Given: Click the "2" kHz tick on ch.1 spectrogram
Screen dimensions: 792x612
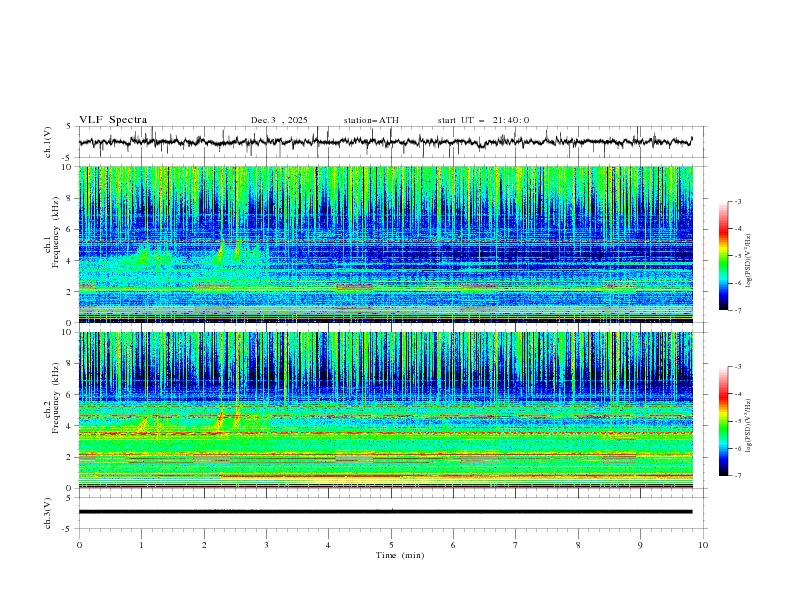Looking at the screenshot, I should pyautogui.click(x=70, y=292).
